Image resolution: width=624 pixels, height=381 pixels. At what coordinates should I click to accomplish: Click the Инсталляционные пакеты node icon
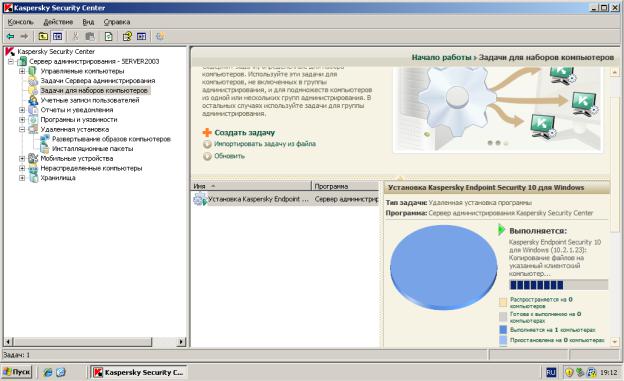point(45,148)
